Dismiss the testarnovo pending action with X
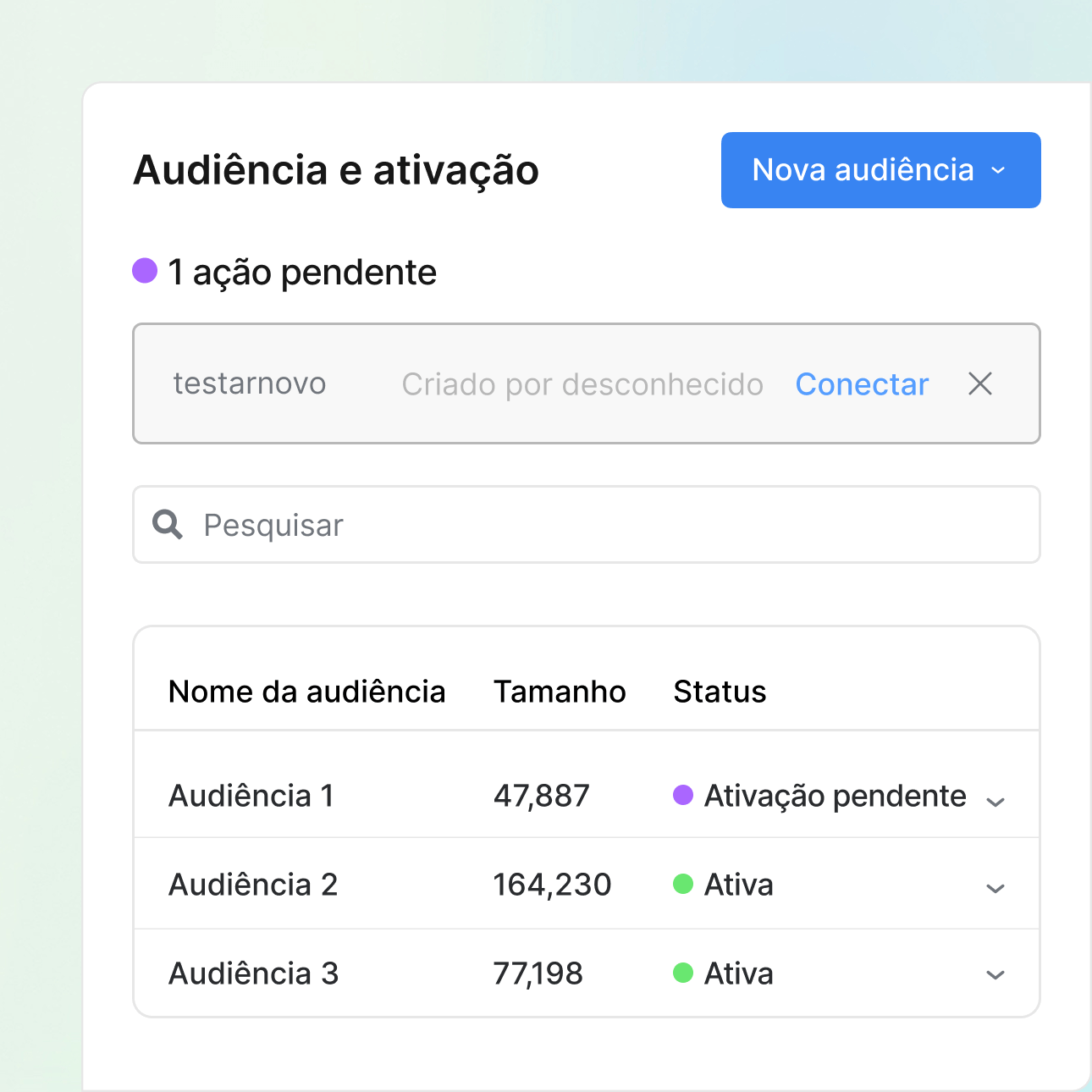The height and width of the screenshot is (1092, 1092). [980, 384]
